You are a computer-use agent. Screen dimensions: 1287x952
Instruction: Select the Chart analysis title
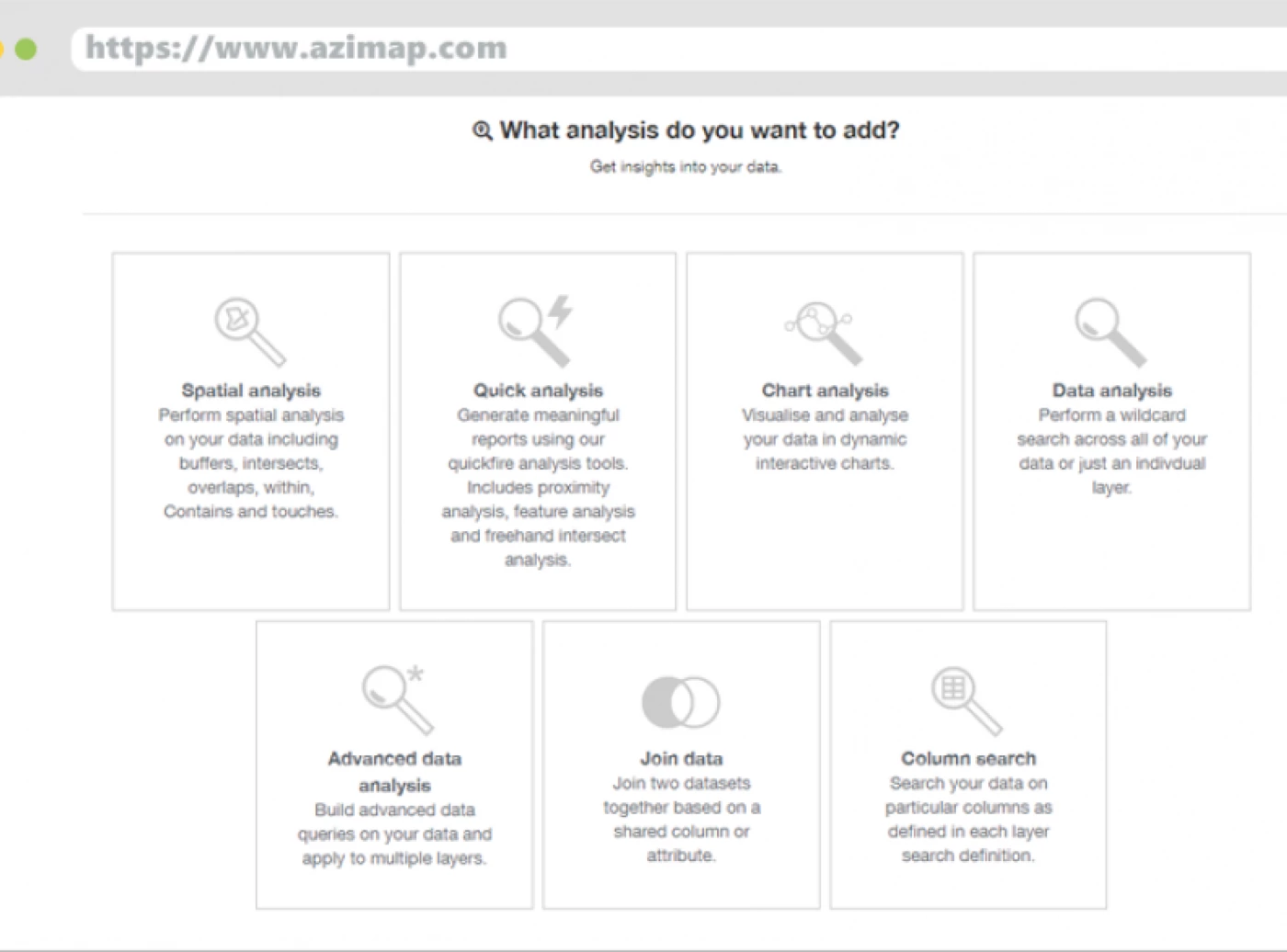[825, 391]
